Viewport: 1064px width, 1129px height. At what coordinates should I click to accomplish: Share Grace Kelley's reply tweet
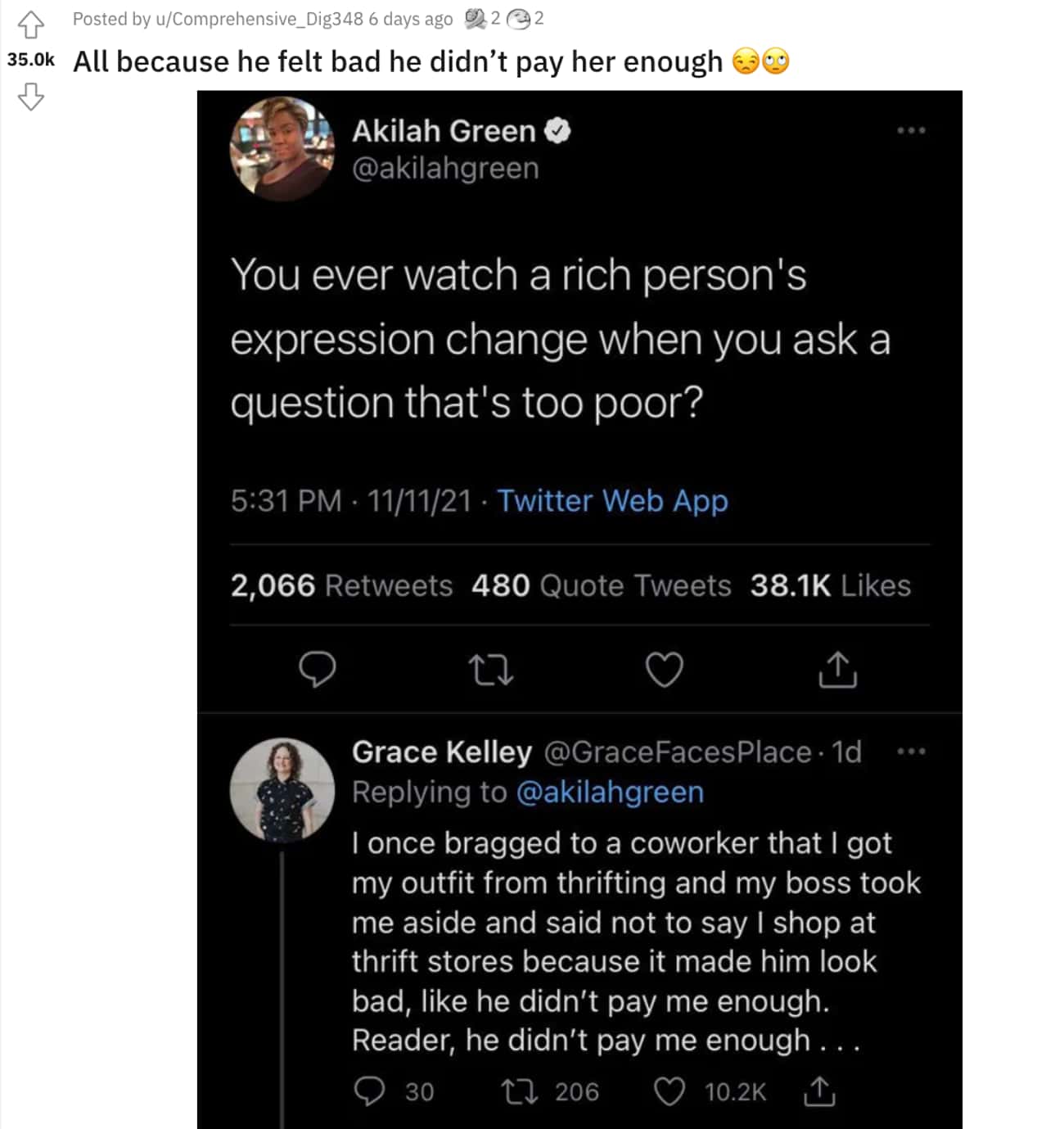tap(819, 1091)
